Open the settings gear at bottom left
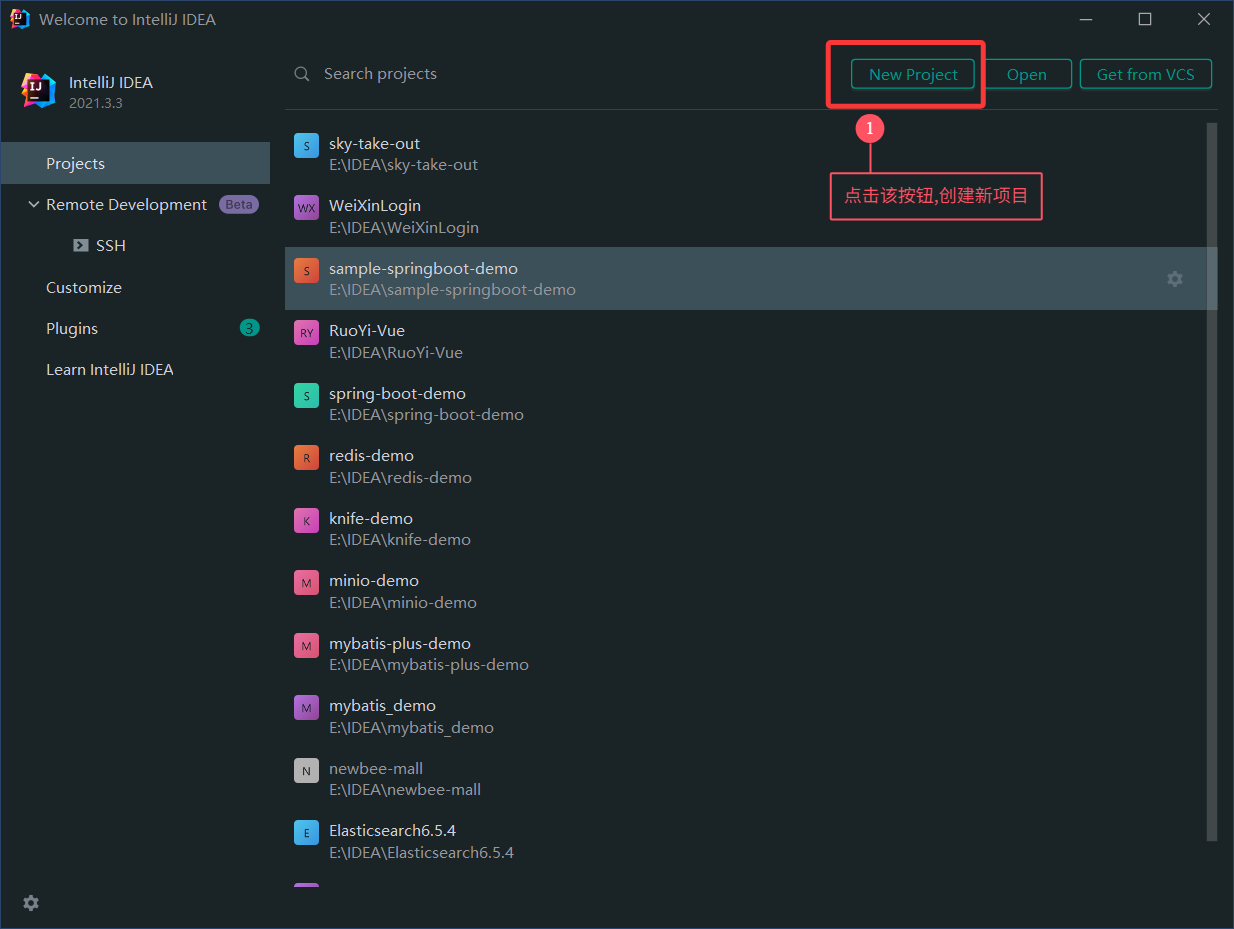 tap(31, 903)
